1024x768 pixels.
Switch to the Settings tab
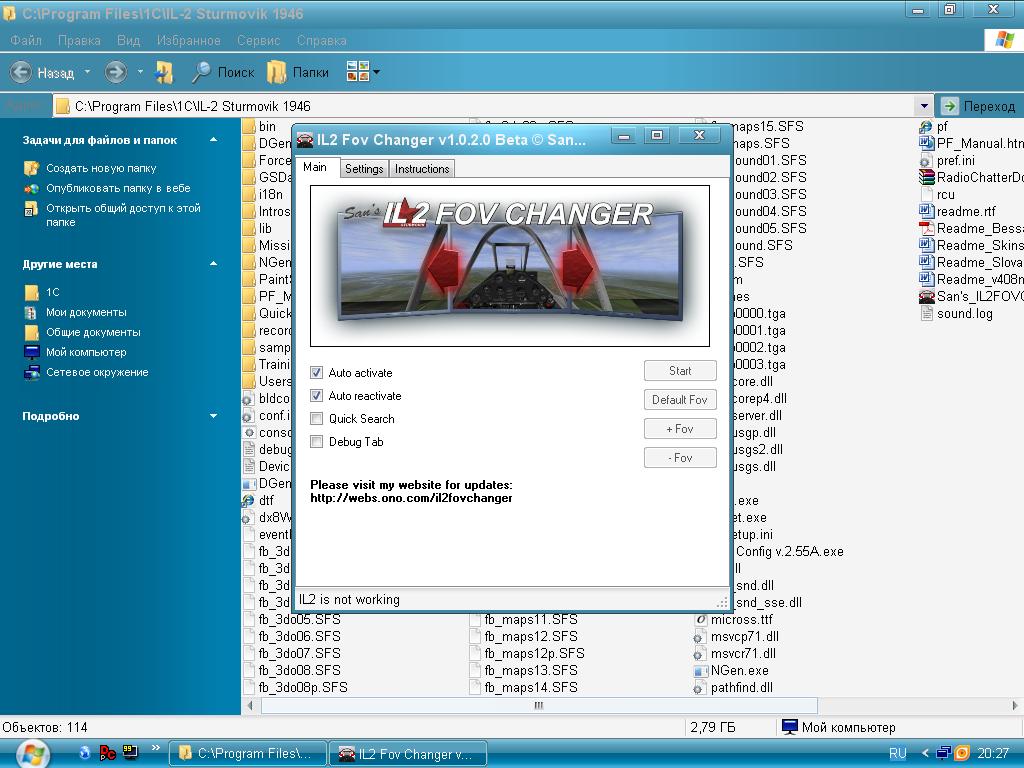[x=364, y=168]
